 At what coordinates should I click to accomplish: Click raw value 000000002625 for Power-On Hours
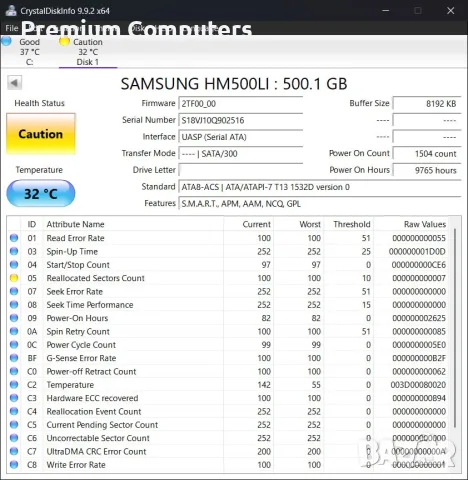click(x=419, y=318)
